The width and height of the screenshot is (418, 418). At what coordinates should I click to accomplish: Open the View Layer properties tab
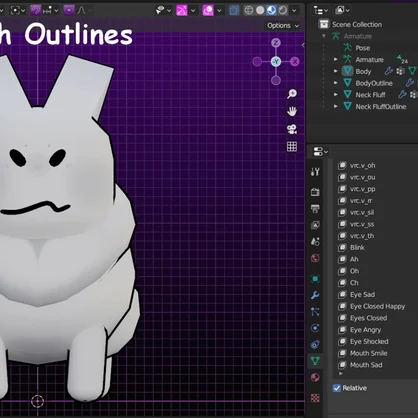(315, 225)
